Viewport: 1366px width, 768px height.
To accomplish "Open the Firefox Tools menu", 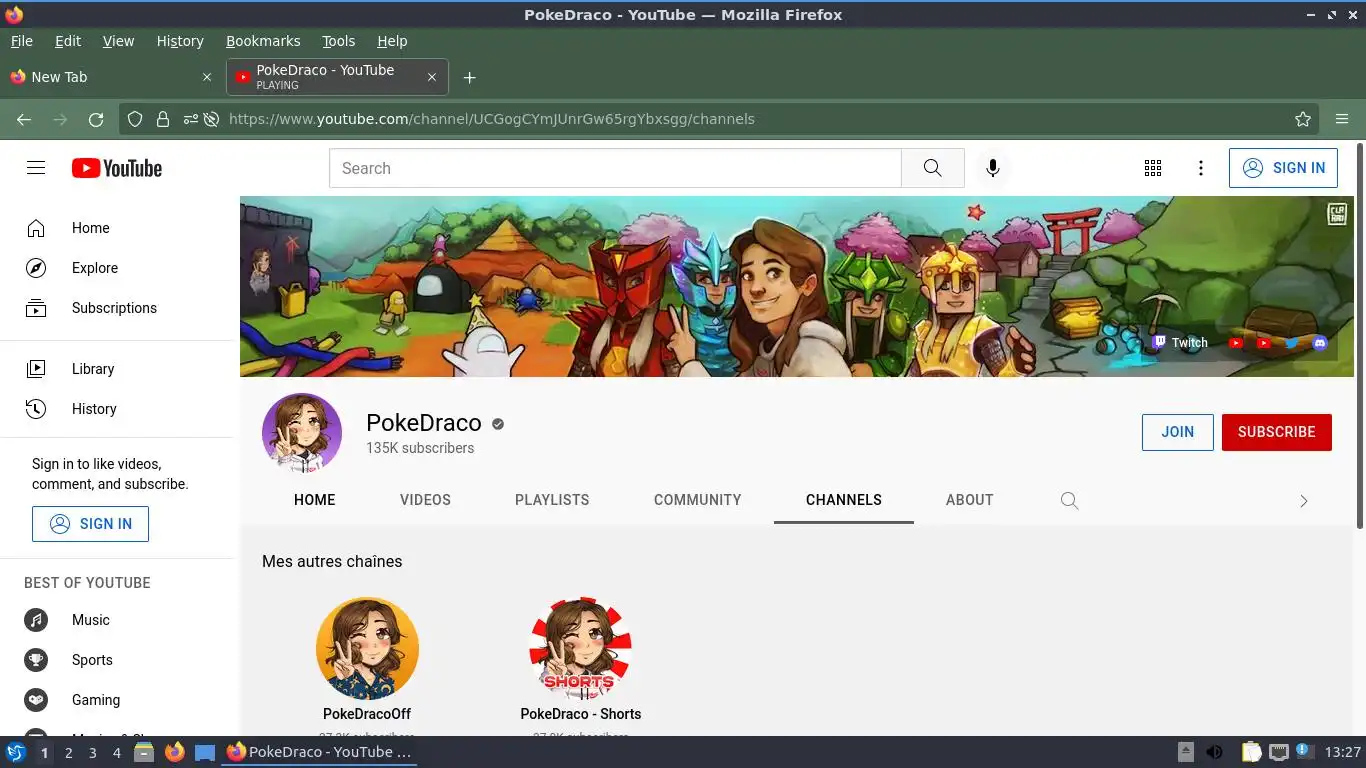I will 338,41.
